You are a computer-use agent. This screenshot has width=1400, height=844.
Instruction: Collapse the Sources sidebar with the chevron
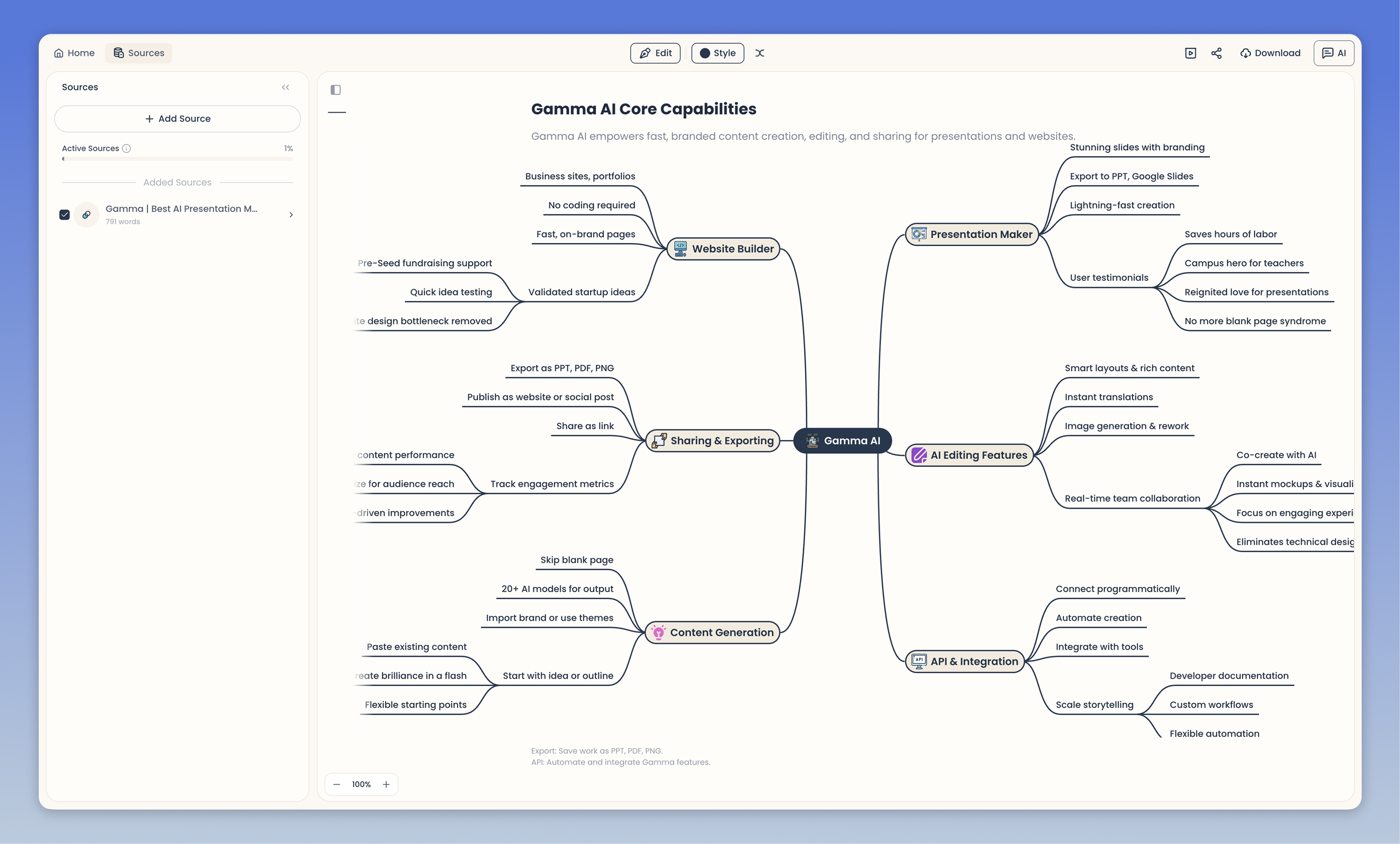click(x=286, y=87)
